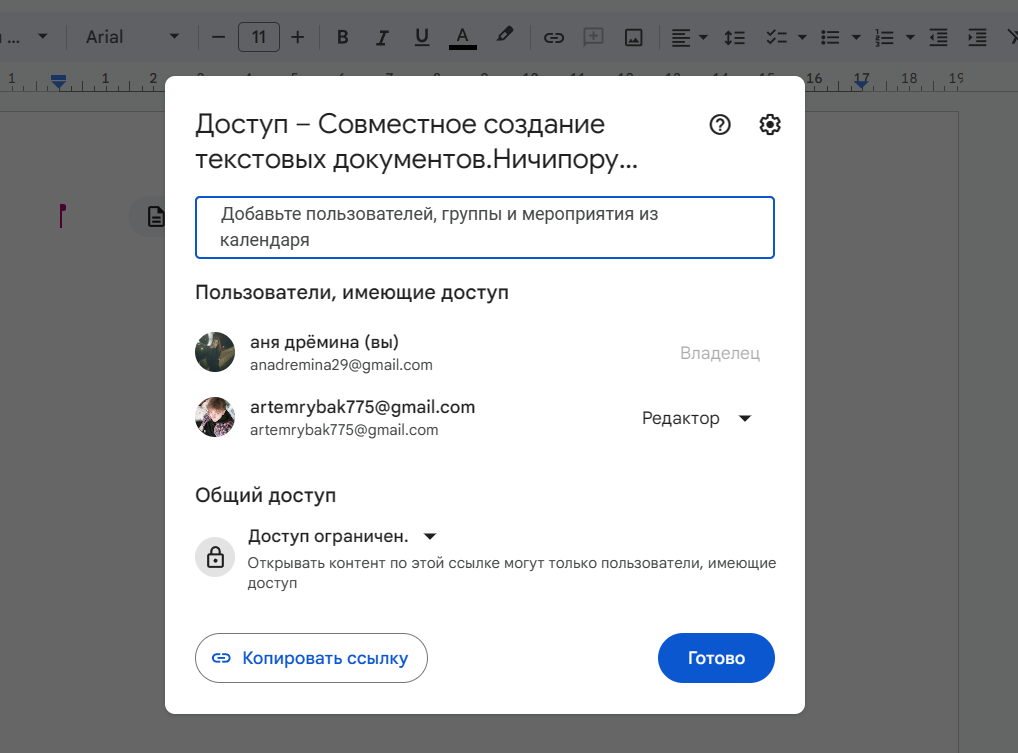The width and height of the screenshot is (1018, 753).
Task: Click document outline icon behind dialog
Action: coord(155,216)
